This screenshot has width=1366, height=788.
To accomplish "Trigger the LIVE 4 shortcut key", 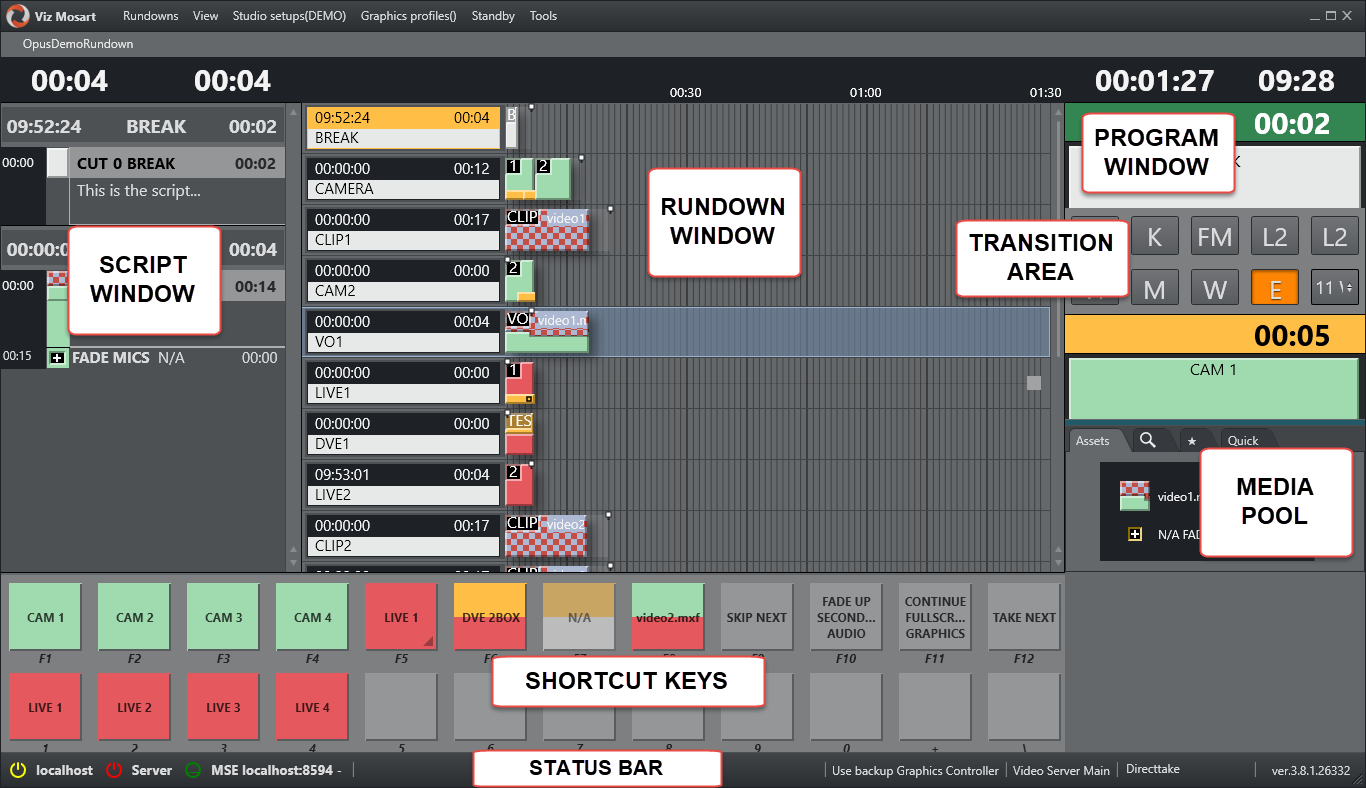I will pos(311,707).
